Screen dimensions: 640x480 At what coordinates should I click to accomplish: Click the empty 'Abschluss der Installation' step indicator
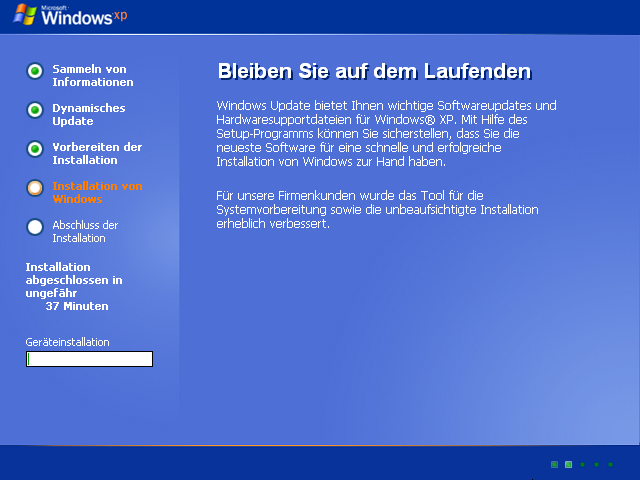pos(35,227)
